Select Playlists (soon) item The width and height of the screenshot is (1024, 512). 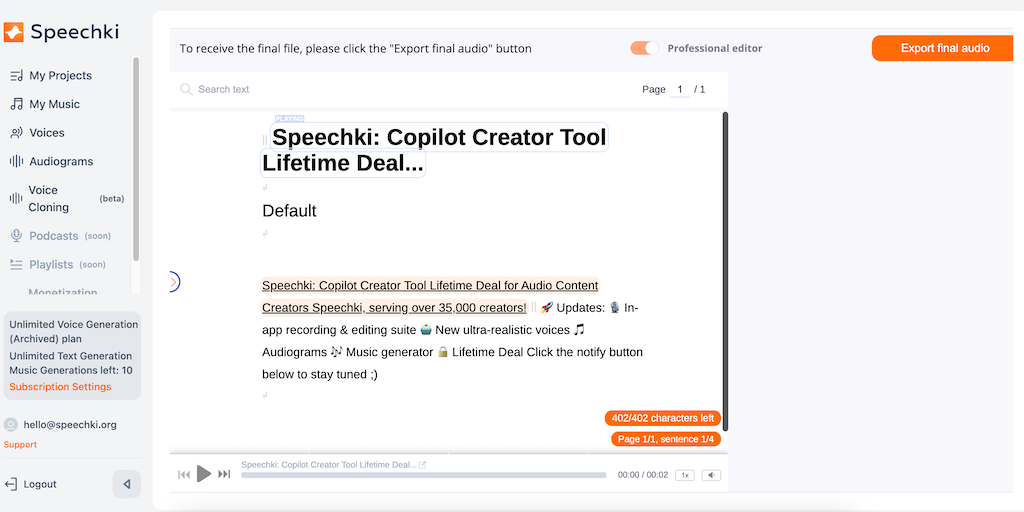67,264
